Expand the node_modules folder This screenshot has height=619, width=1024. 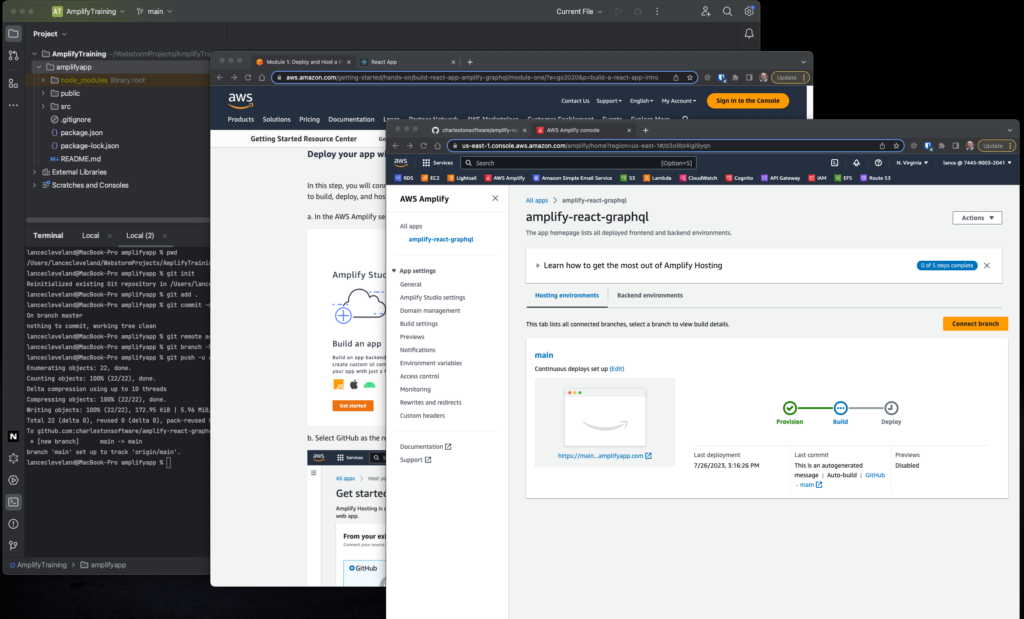43,80
